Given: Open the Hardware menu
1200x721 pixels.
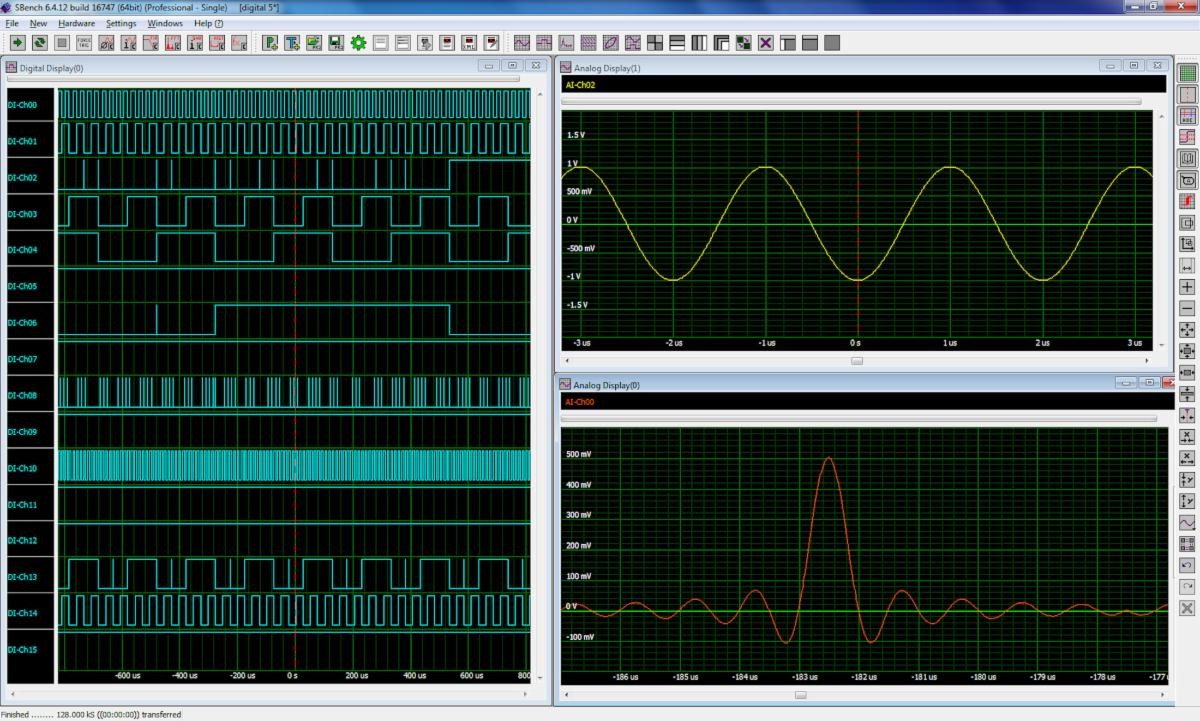Looking at the screenshot, I should point(77,23).
